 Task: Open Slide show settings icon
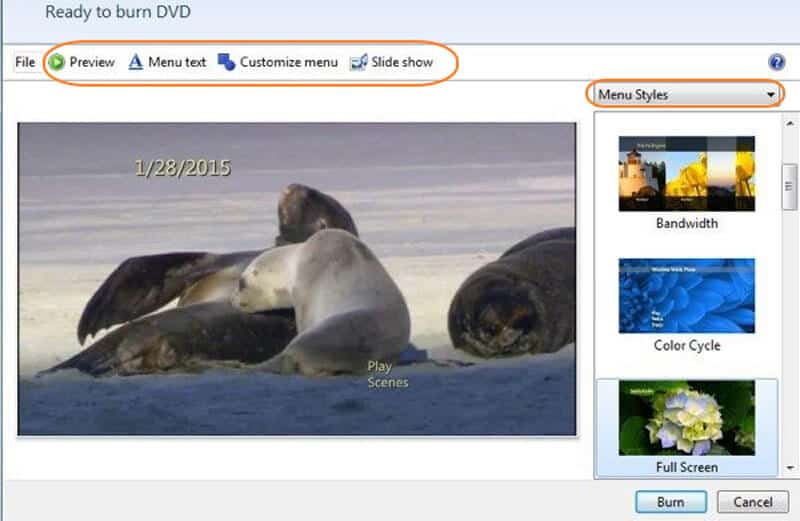coord(359,62)
